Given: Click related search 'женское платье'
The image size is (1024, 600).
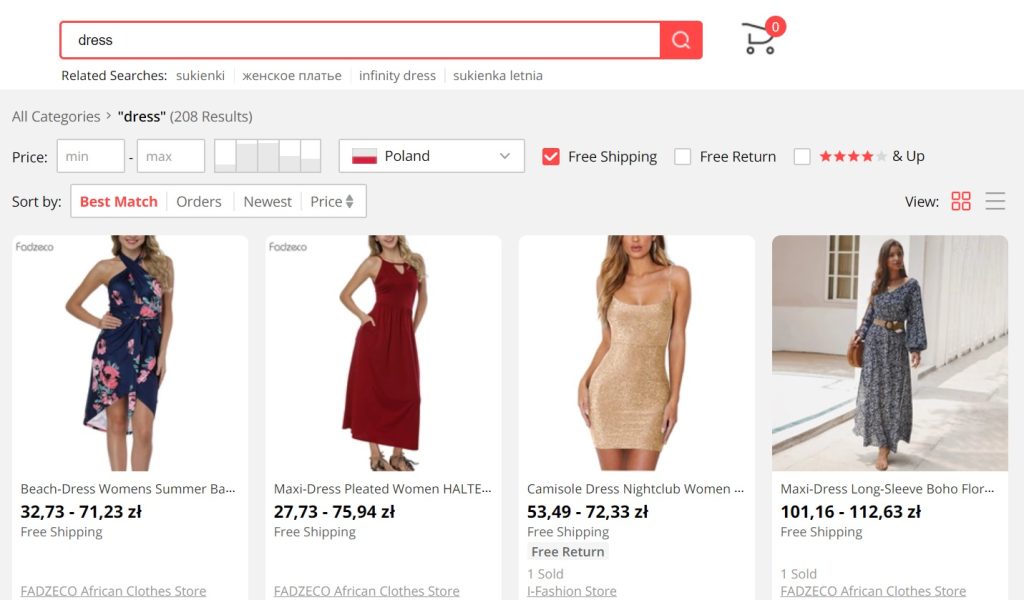Looking at the screenshot, I should 292,76.
